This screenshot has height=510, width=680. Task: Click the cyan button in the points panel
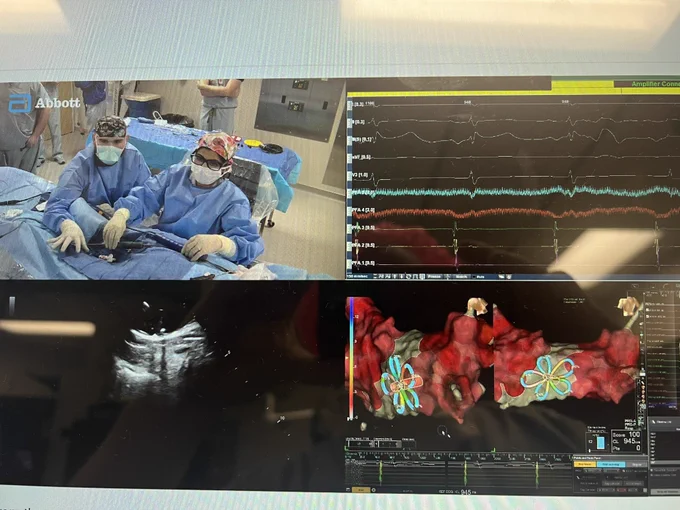tap(611, 464)
